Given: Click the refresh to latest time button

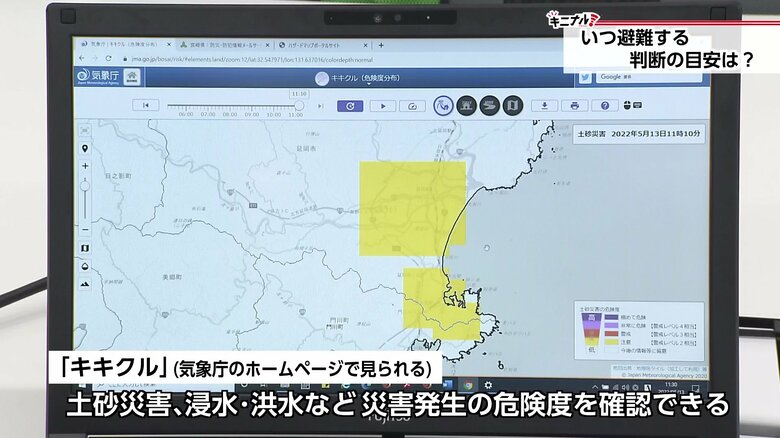Looking at the screenshot, I should click(x=350, y=106).
